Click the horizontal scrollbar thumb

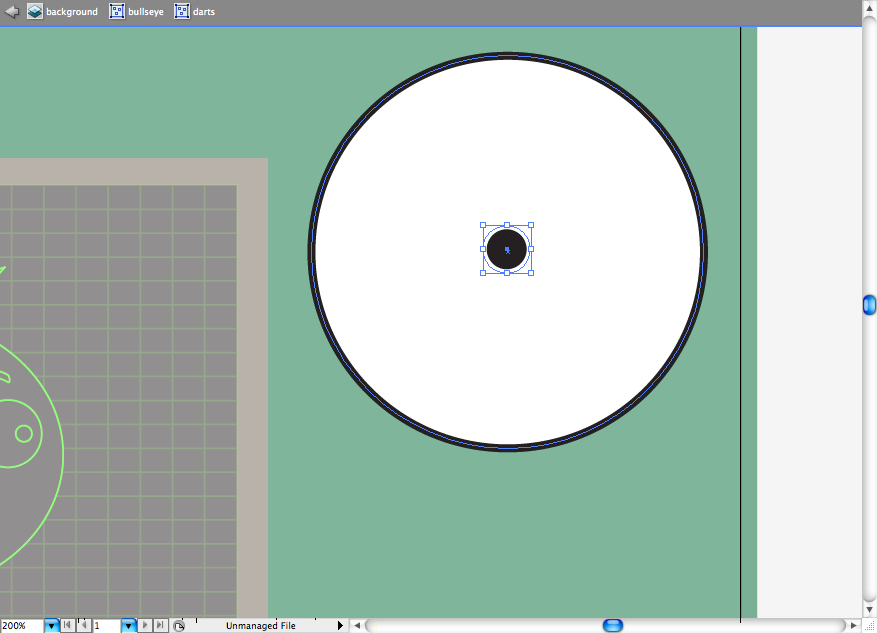[x=612, y=625]
